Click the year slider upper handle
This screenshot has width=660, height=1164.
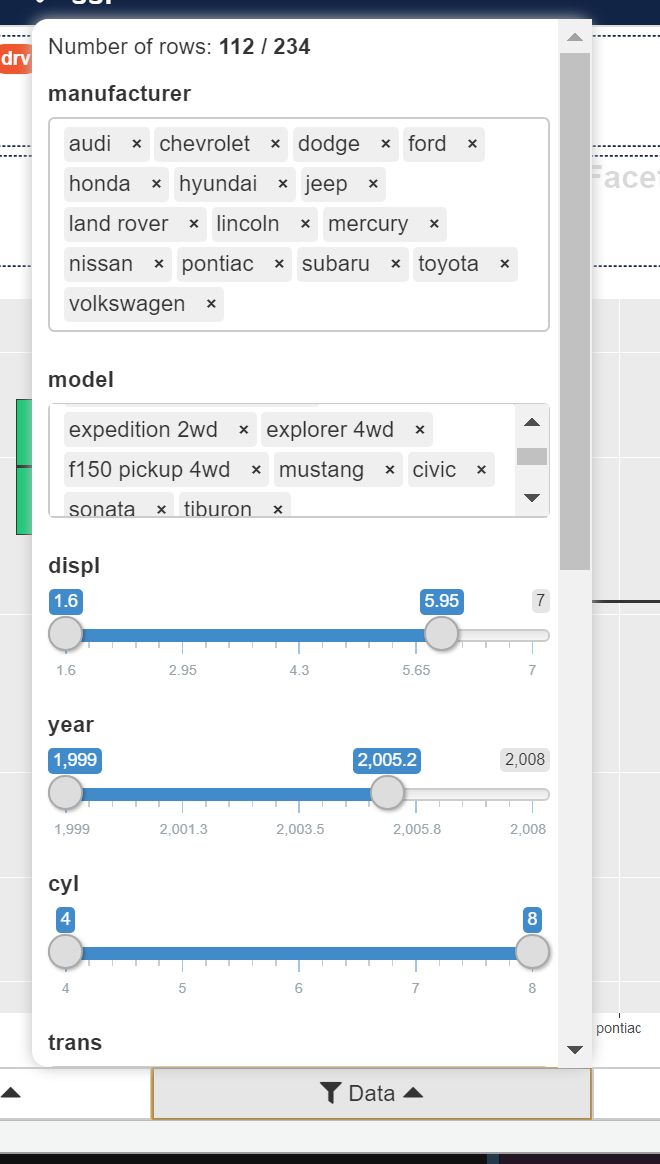click(x=387, y=793)
